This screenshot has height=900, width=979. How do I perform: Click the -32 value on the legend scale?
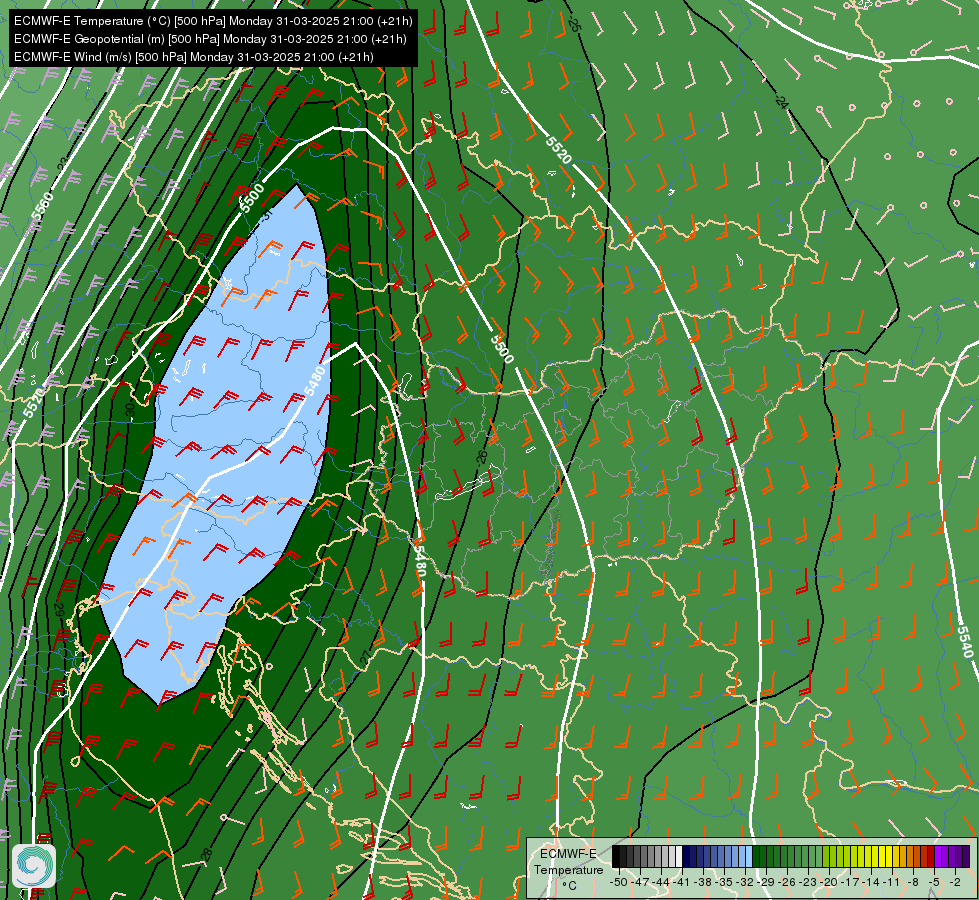pos(745,883)
